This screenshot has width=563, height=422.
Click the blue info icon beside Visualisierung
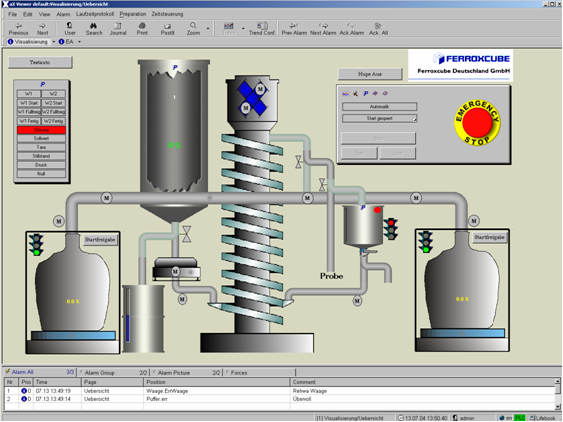pyautogui.click(x=10, y=42)
